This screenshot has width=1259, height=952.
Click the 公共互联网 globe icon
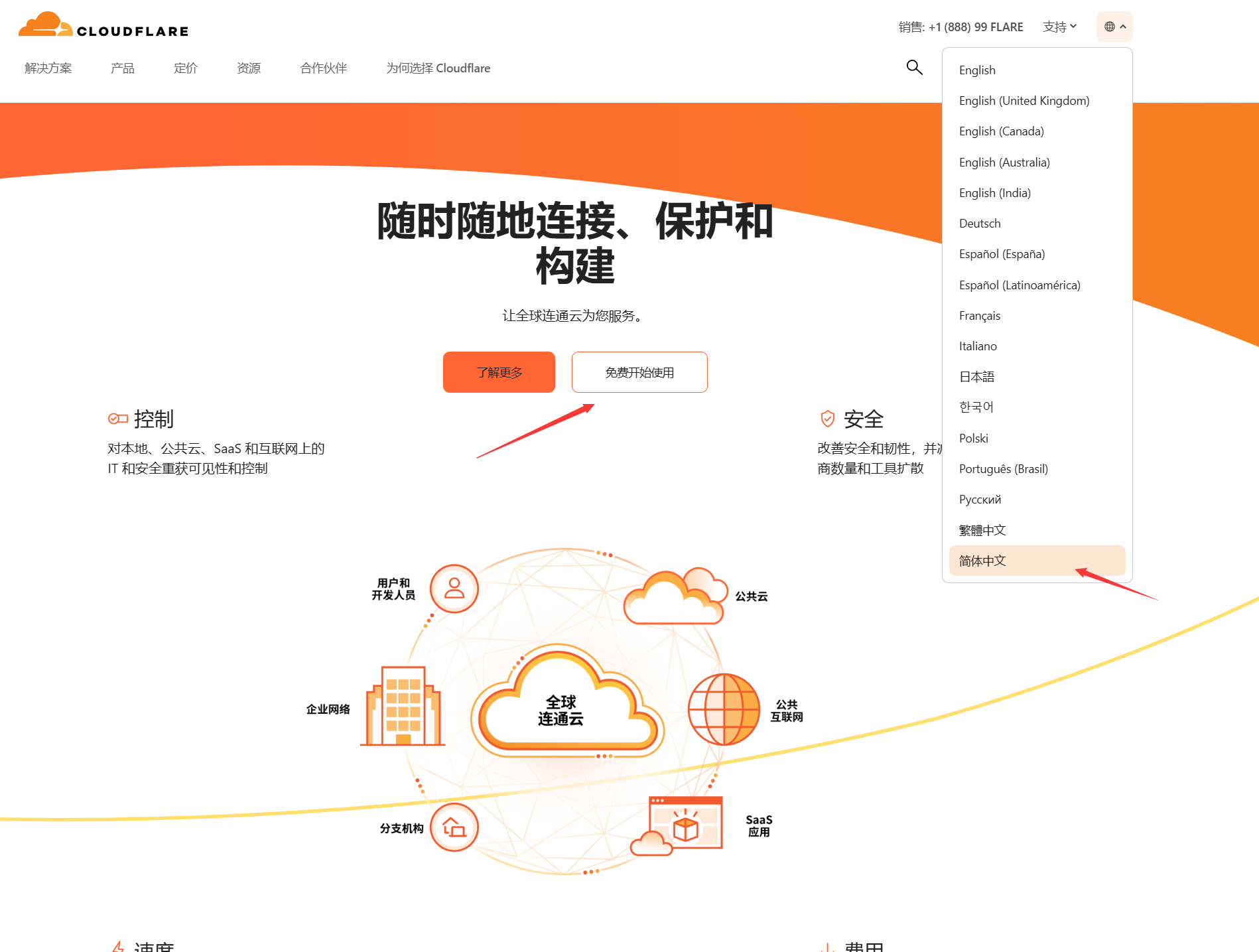724,709
